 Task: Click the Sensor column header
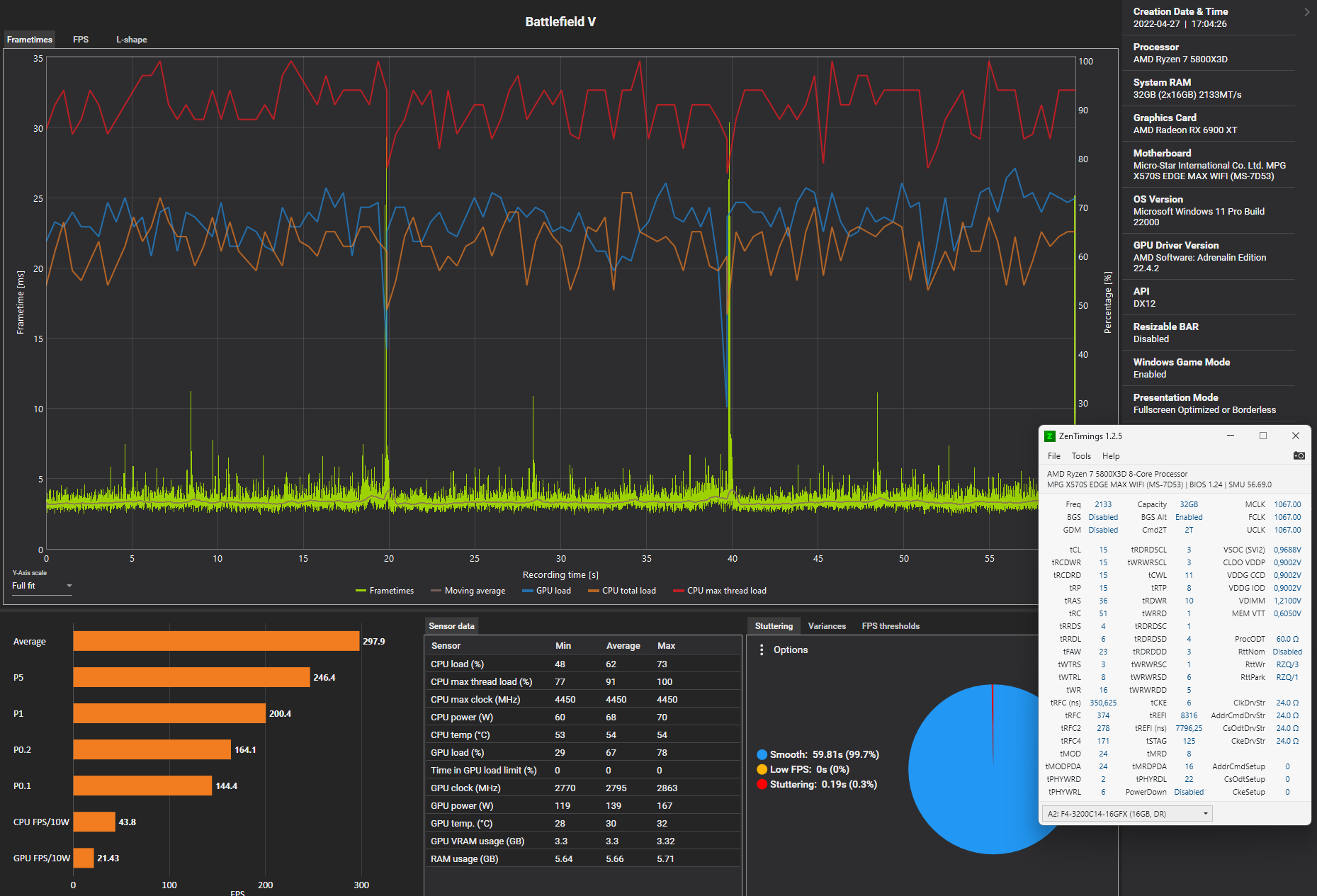pos(446,645)
